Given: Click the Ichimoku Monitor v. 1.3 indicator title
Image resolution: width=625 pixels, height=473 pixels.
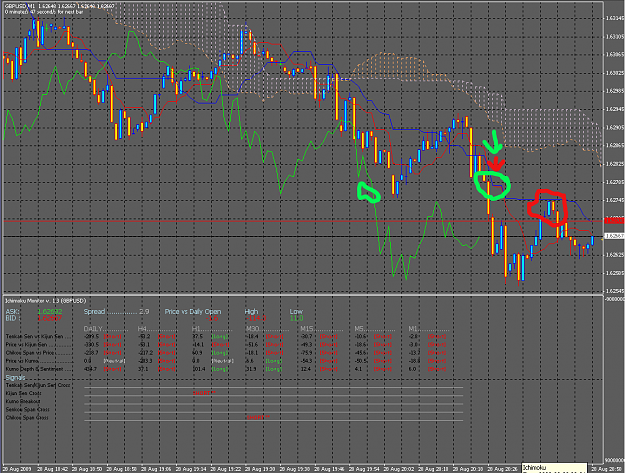Looking at the screenshot, I should point(45,301).
